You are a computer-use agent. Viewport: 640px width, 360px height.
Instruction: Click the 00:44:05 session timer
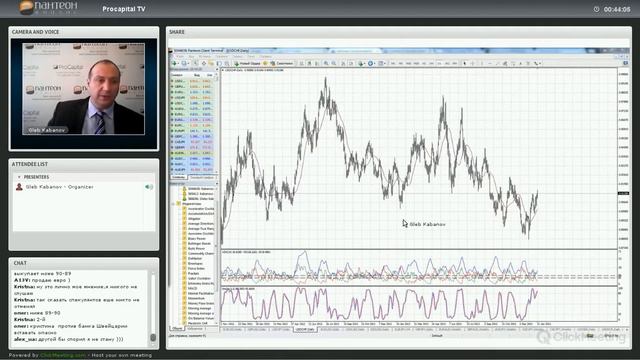pyautogui.click(x=617, y=9)
